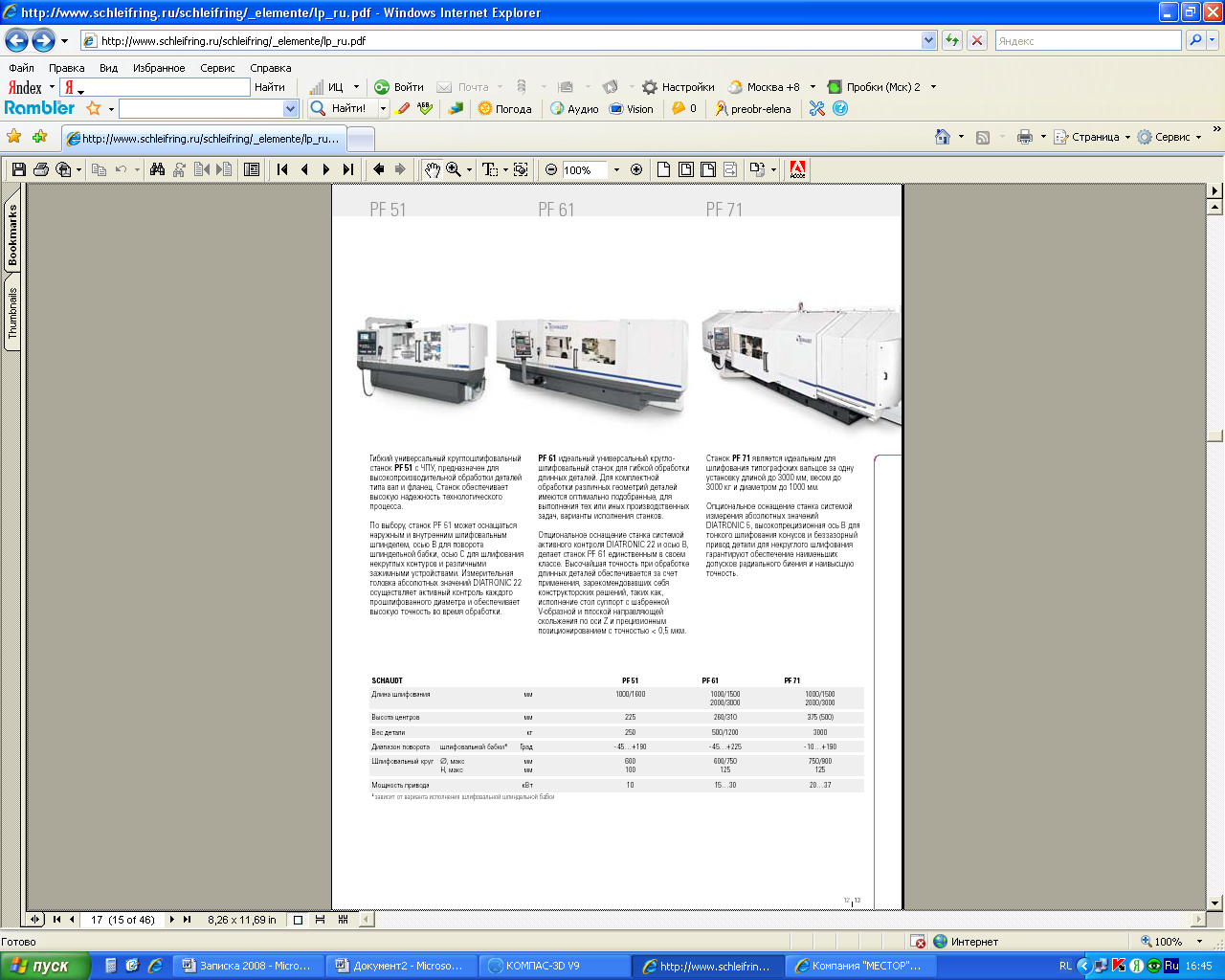Go to previous view with black left arrow
The image size is (1225, 980).
379,169
